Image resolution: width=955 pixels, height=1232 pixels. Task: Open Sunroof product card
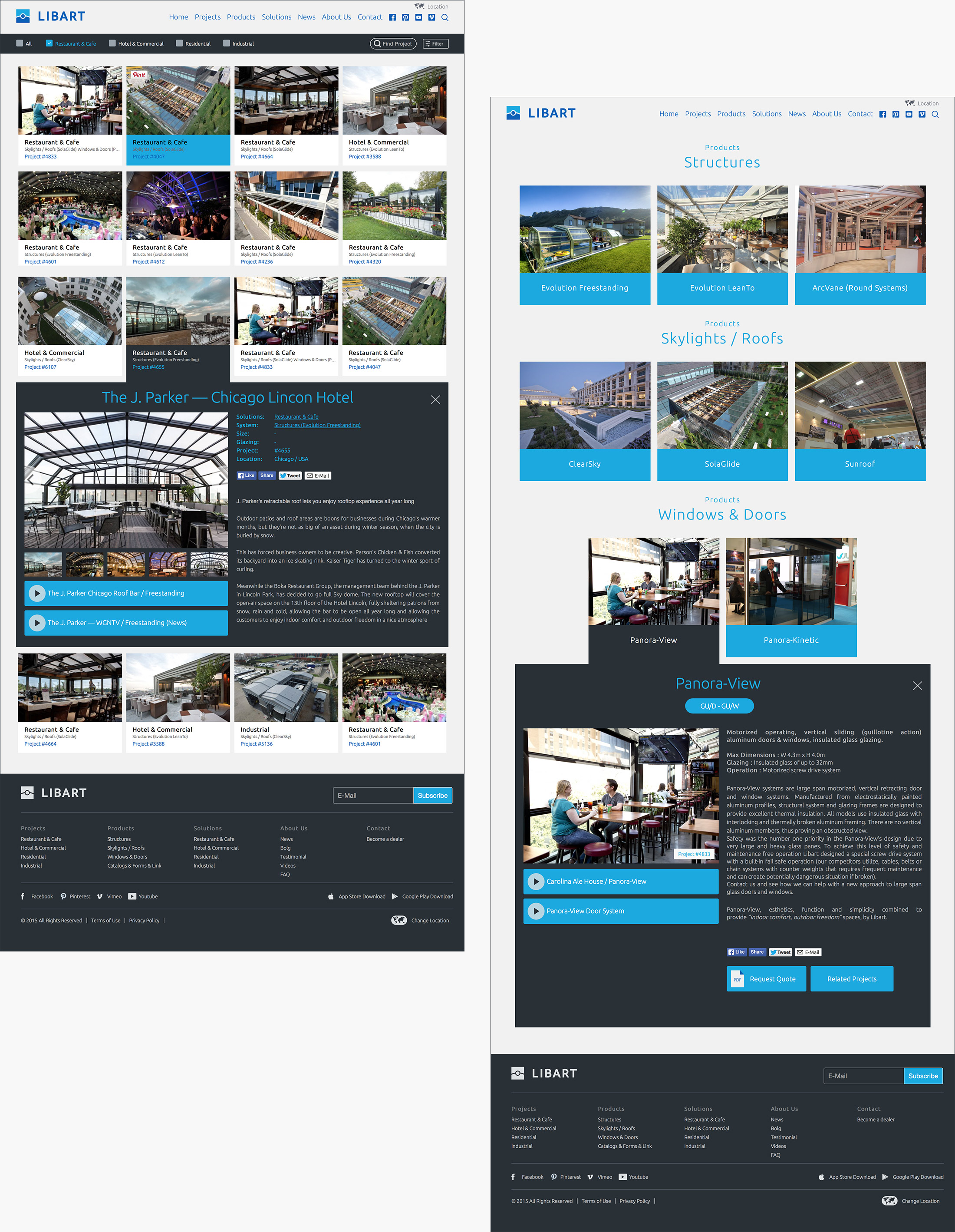coord(860,421)
